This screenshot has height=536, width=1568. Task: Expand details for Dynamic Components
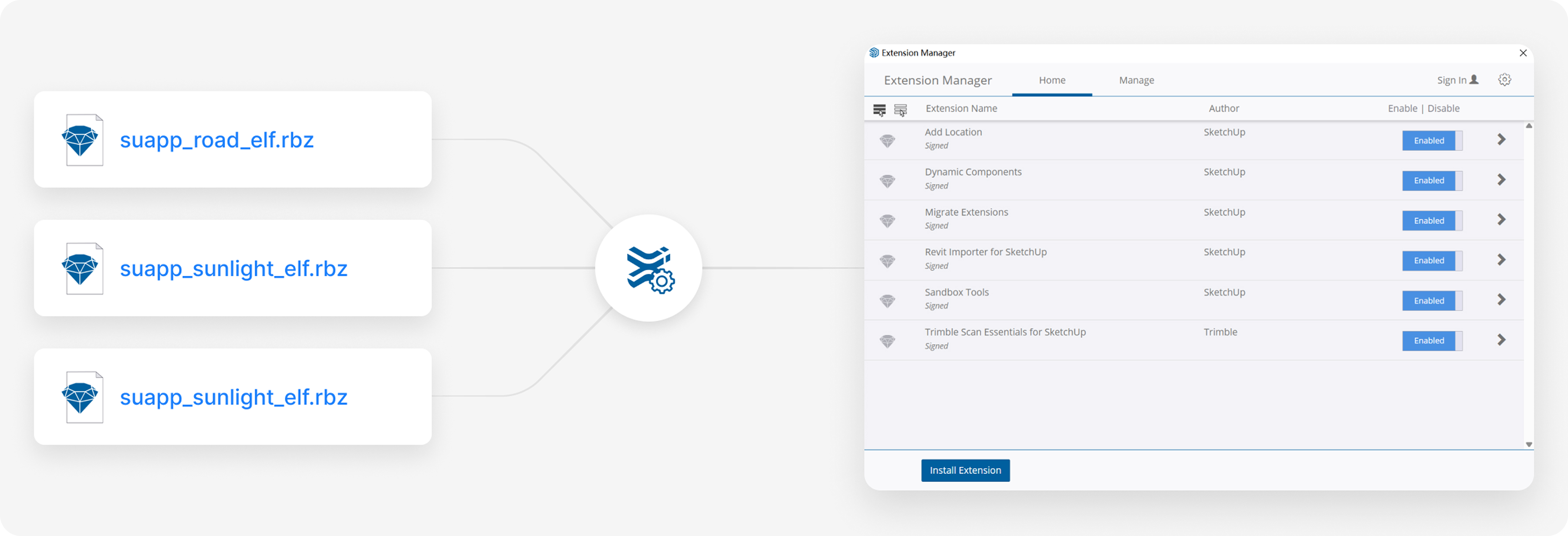coord(1501,180)
